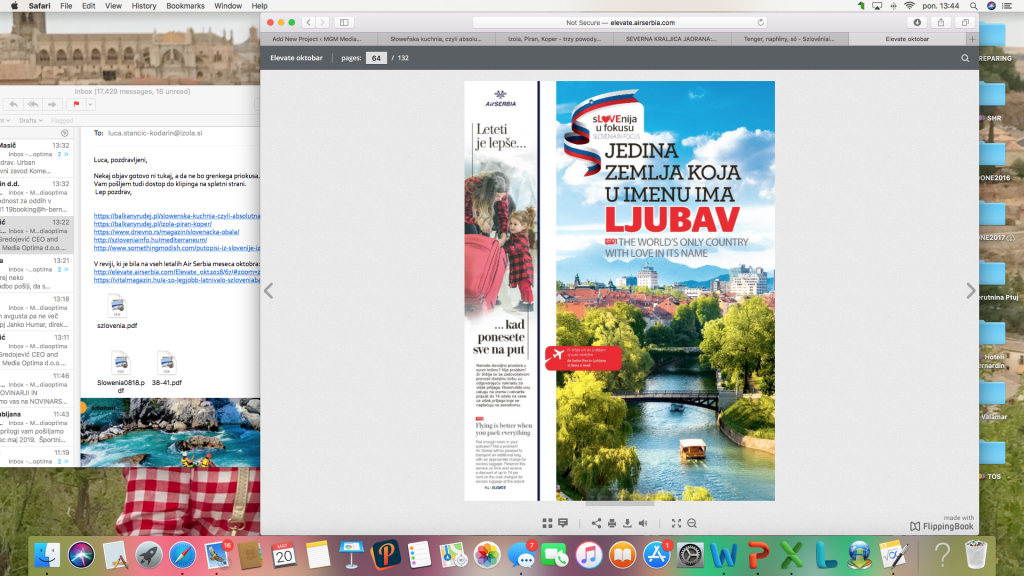The width and height of the screenshot is (1024, 576).
Task: Enter fullscreen mode in FlippingBook viewer
Action: click(x=677, y=523)
